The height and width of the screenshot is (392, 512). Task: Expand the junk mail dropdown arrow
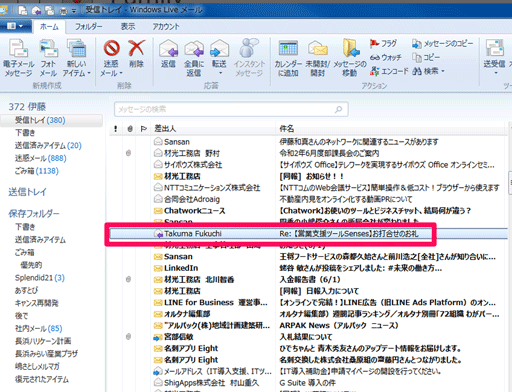[121, 73]
